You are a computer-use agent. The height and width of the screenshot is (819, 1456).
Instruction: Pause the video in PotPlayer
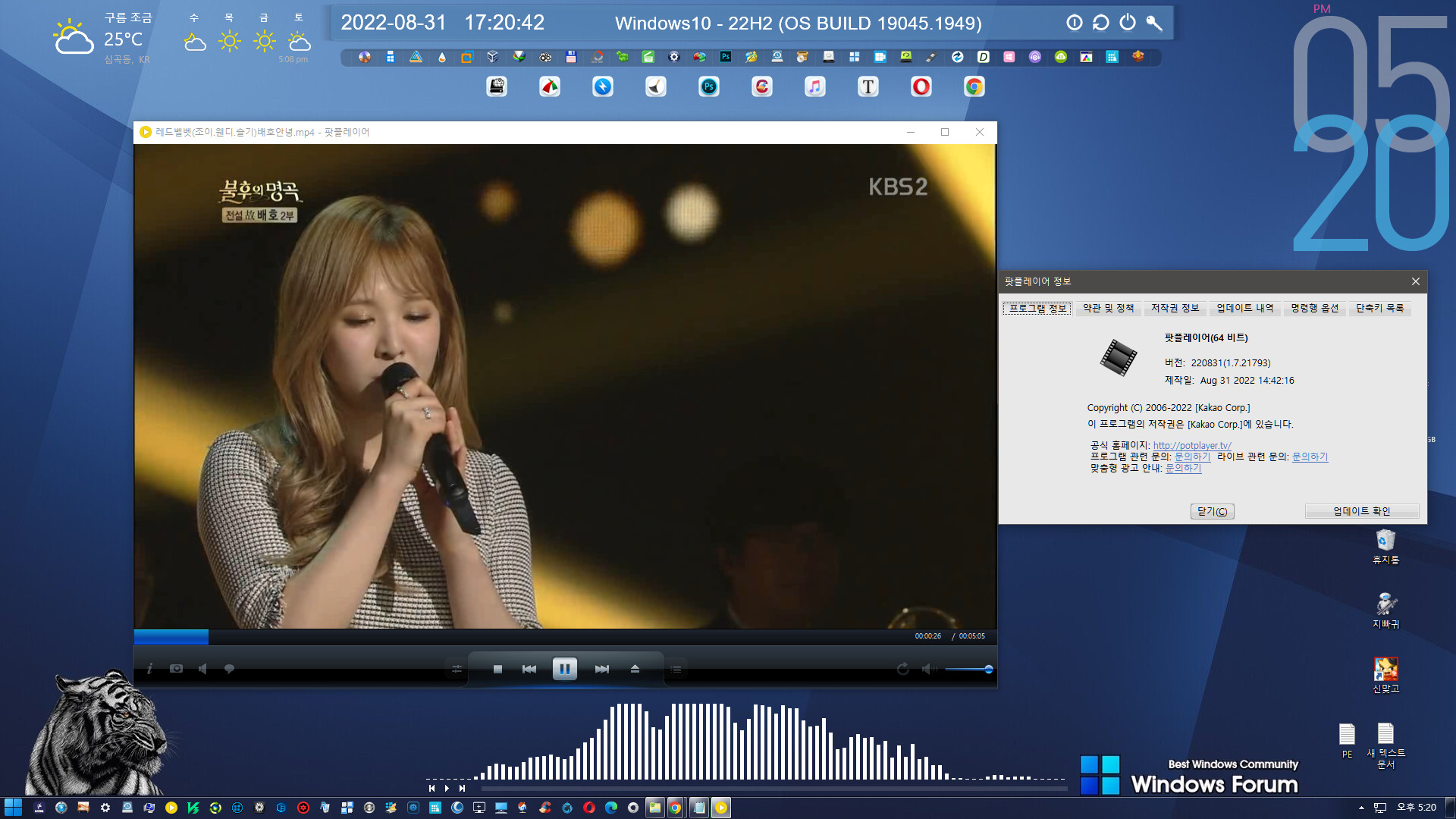pyautogui.click(x=564, y=669)
